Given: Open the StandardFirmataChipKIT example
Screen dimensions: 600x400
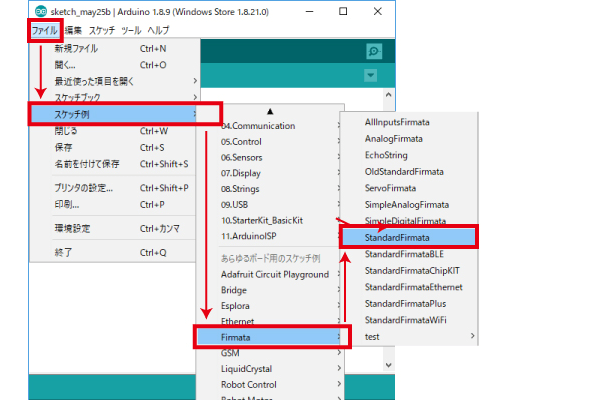Looking at the screenshot, I should pyautogui.click(x=409, y=271).
